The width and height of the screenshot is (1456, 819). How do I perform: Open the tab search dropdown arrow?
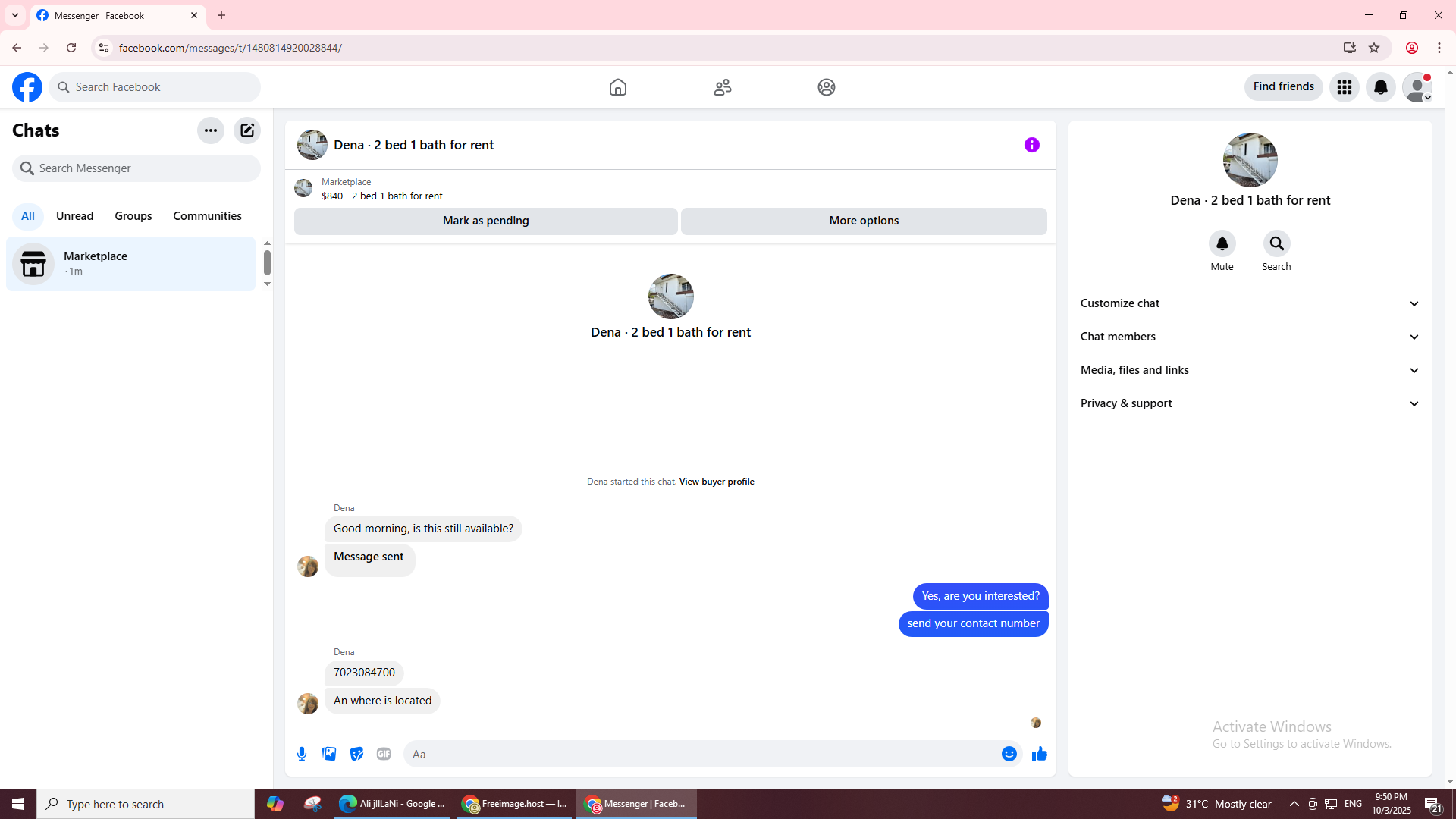[15, 15]
